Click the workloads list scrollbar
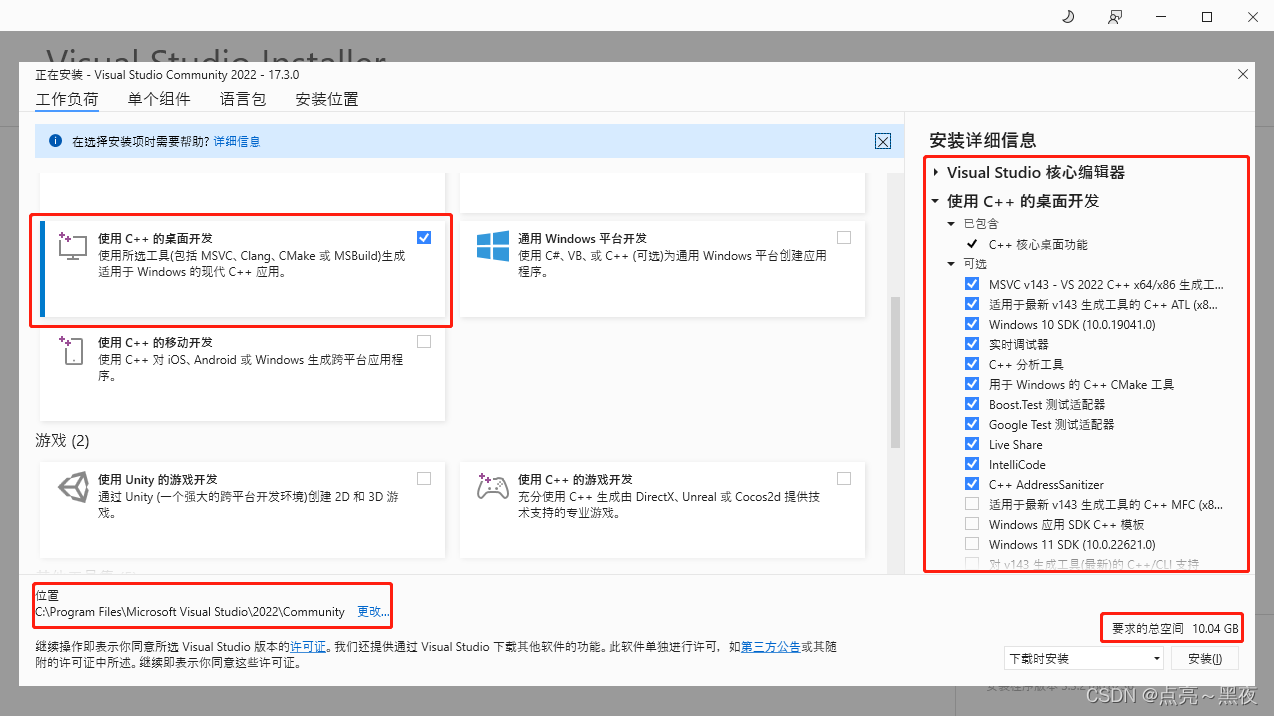The width and height of the screenshot is (1274, 716). click(895, 372)
